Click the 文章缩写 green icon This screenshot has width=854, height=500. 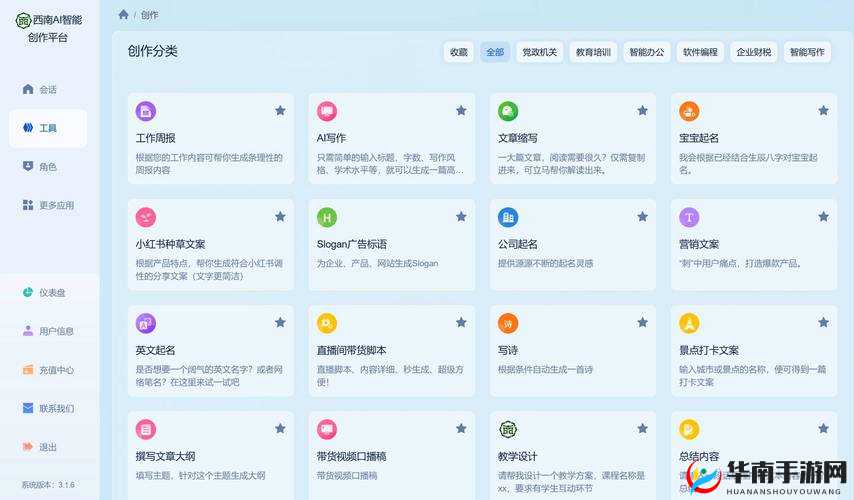(x=508, y=111)
